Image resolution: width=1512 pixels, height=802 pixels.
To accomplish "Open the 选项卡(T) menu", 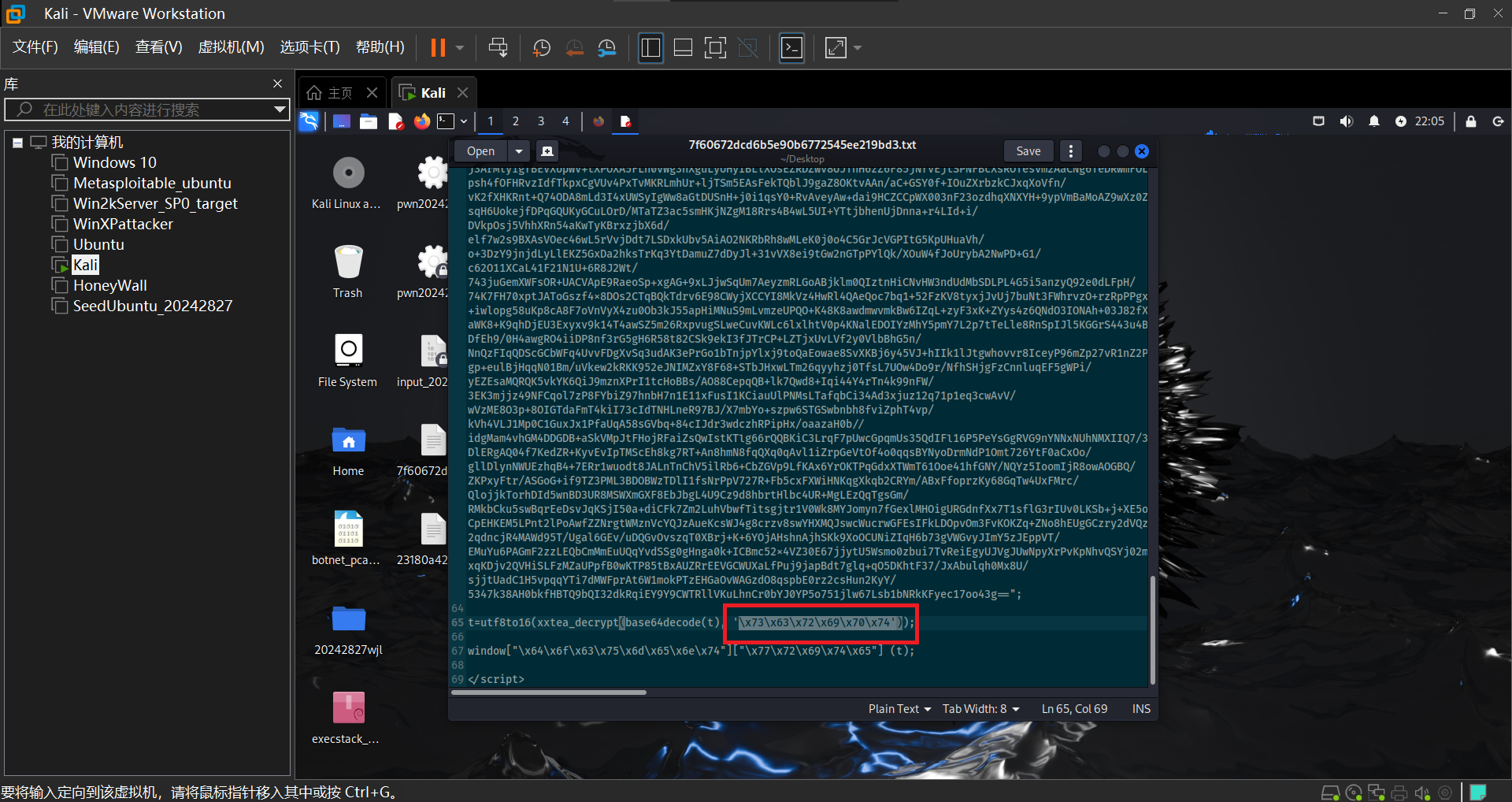I will pos(309,47).
